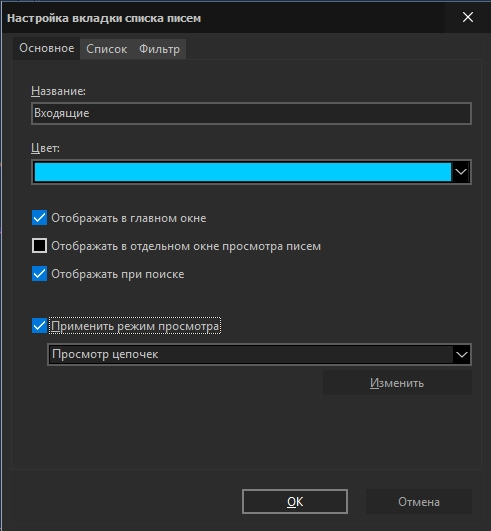Image resolution: width=491 pixels, height=531 pixels.
Task: Click the Применить режим просмотра label
Action: 135,326
